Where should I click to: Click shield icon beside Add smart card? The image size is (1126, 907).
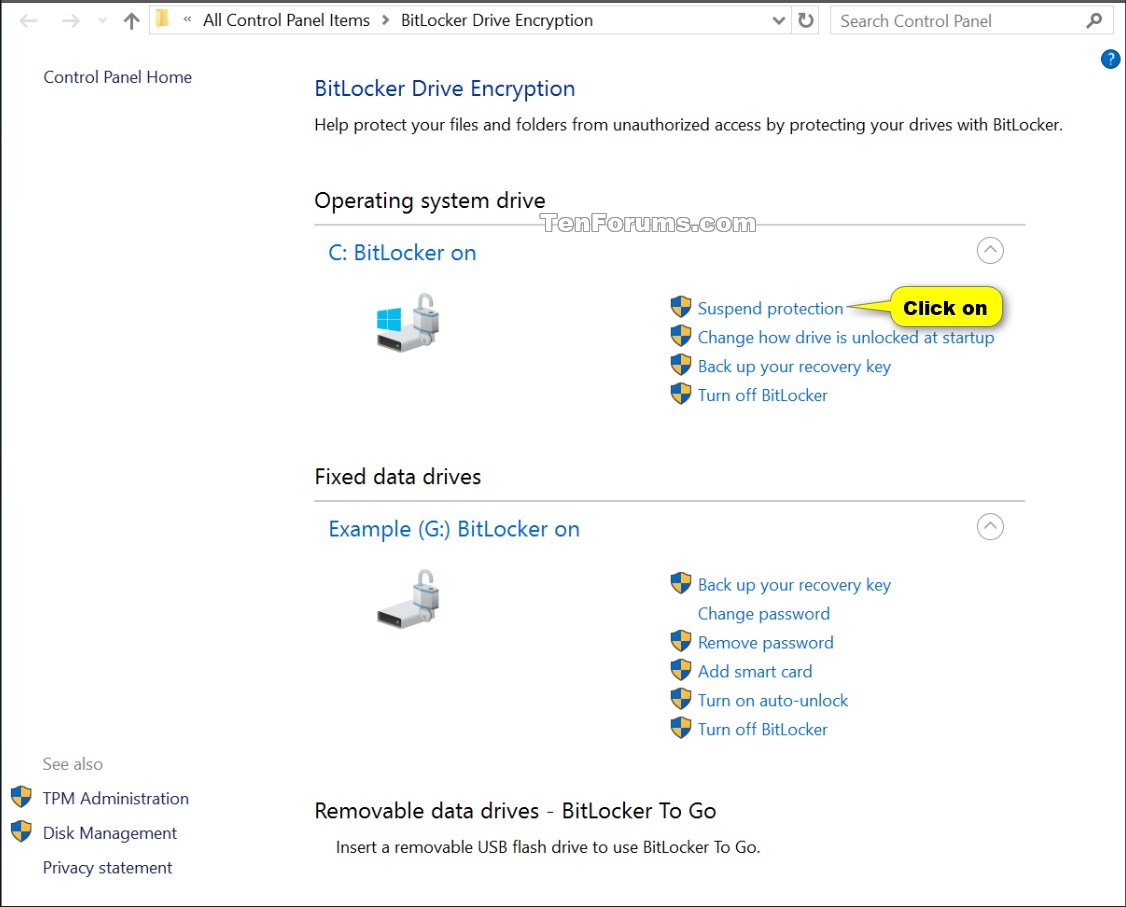coord(681,670)
